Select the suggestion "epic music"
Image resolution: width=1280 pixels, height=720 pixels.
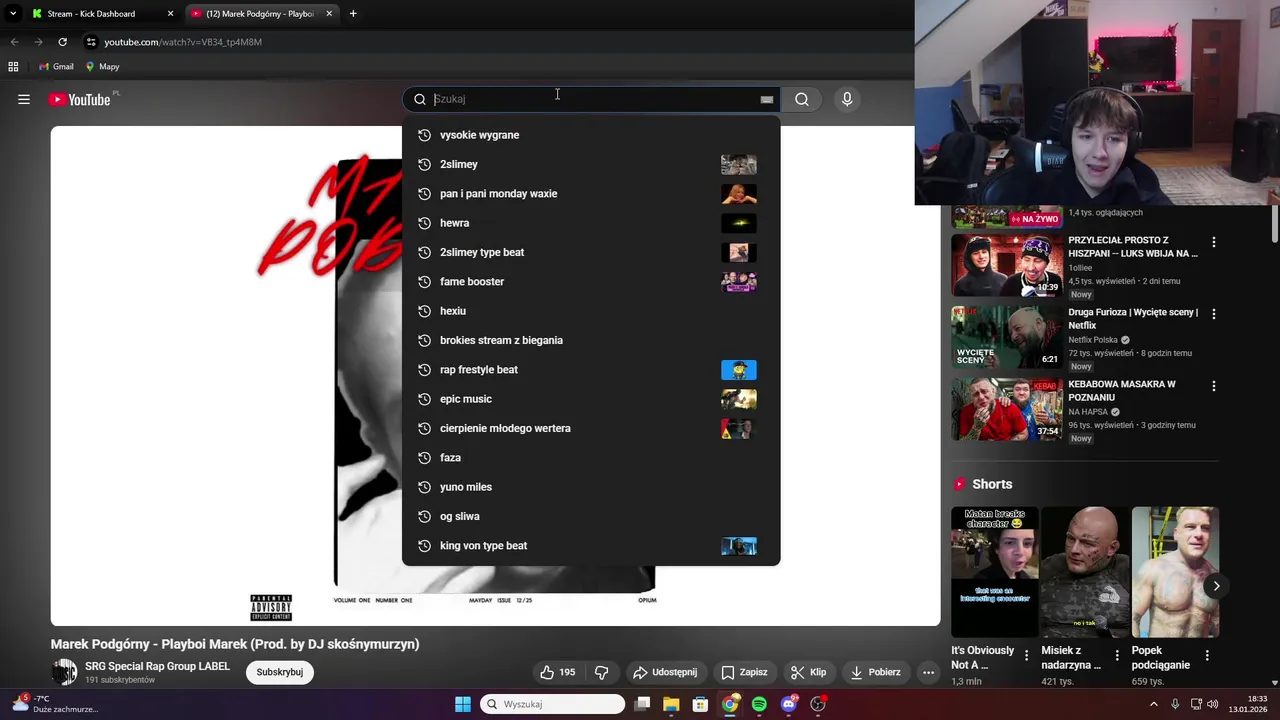pyautogui.click(x=591, y=399)
